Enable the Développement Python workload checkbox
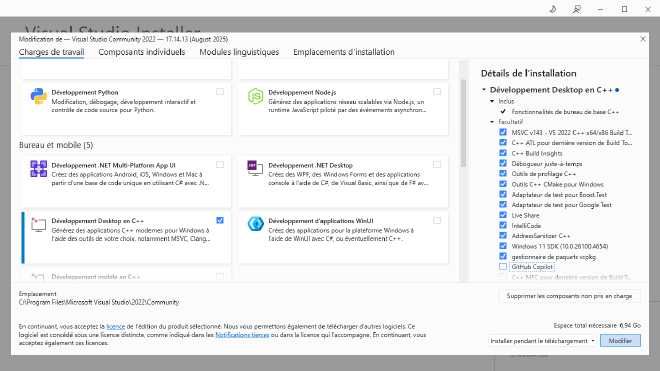Screen dimensions: 660x371 click(220, 92)
